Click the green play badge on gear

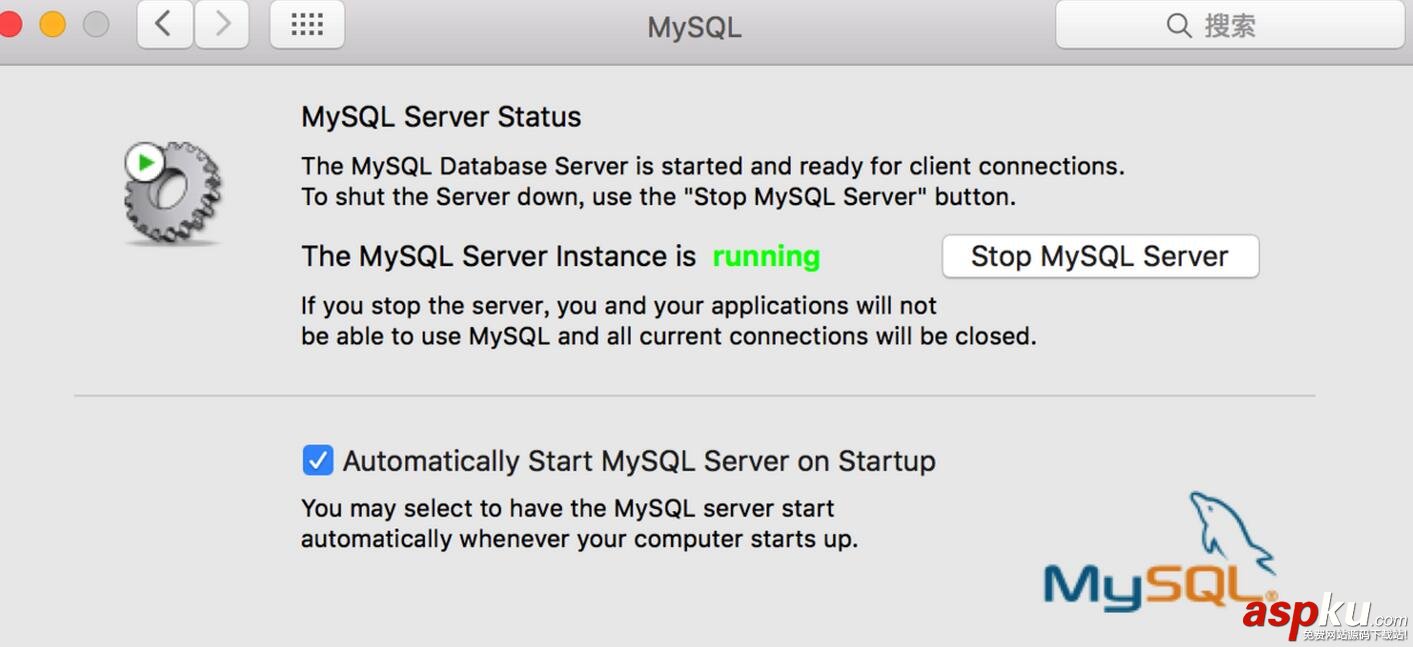tap(145, 162)
